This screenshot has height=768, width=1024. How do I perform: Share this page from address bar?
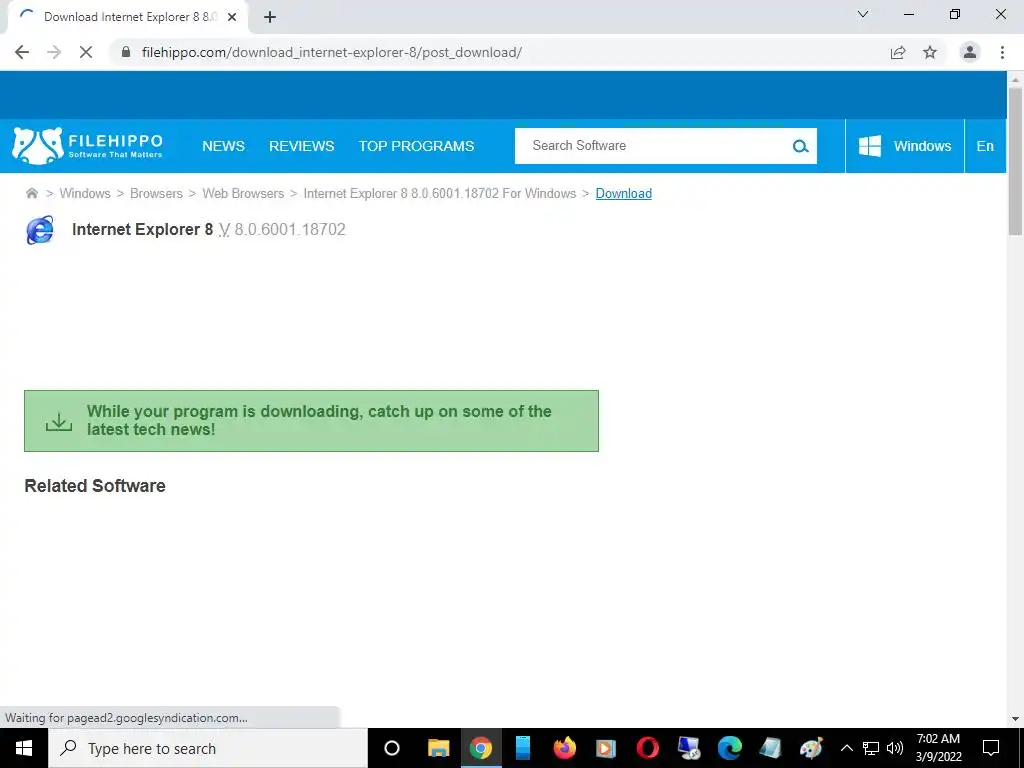click(x=898, y=52)
